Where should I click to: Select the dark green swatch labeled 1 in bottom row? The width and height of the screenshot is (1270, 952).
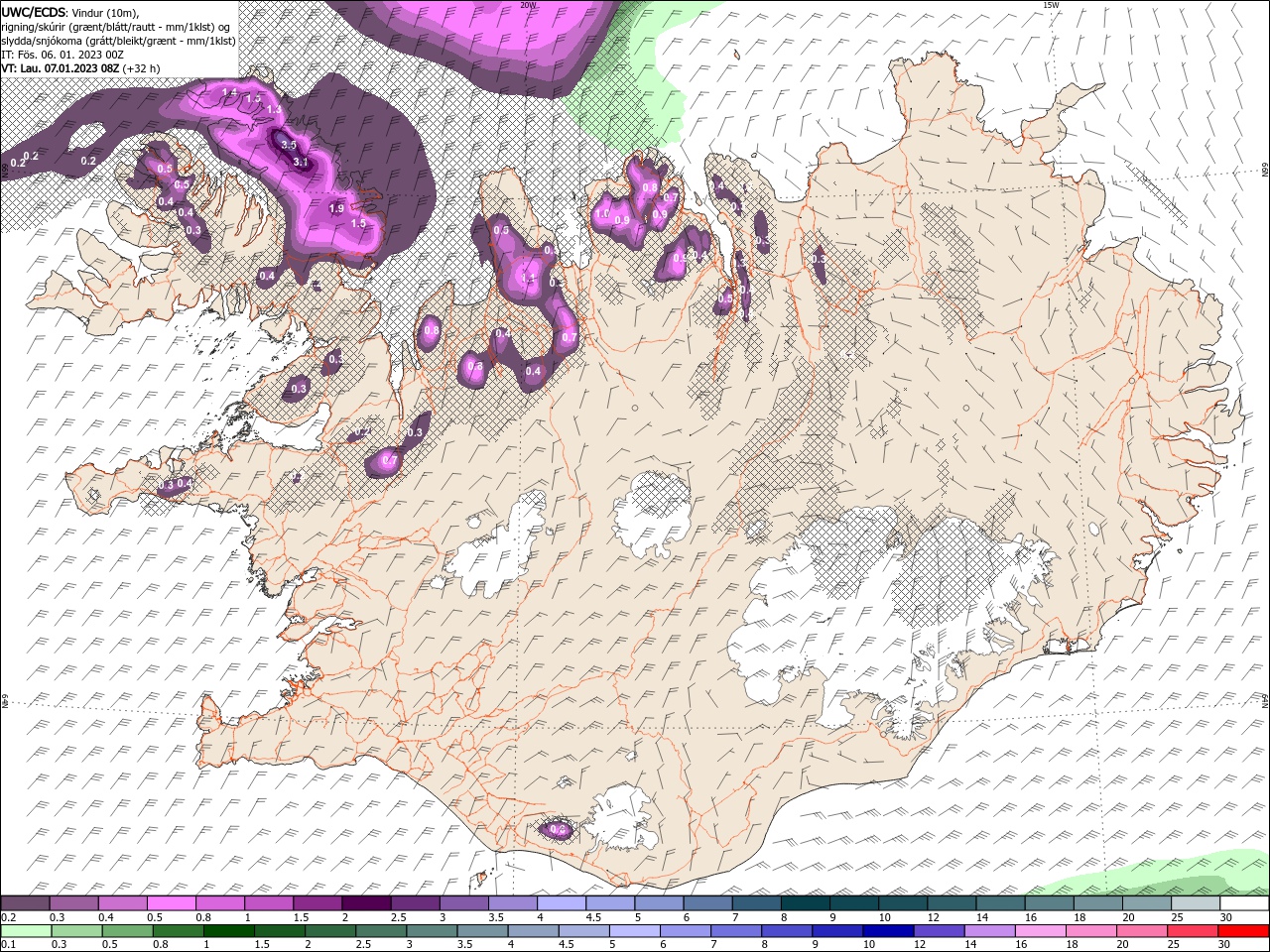228,930
